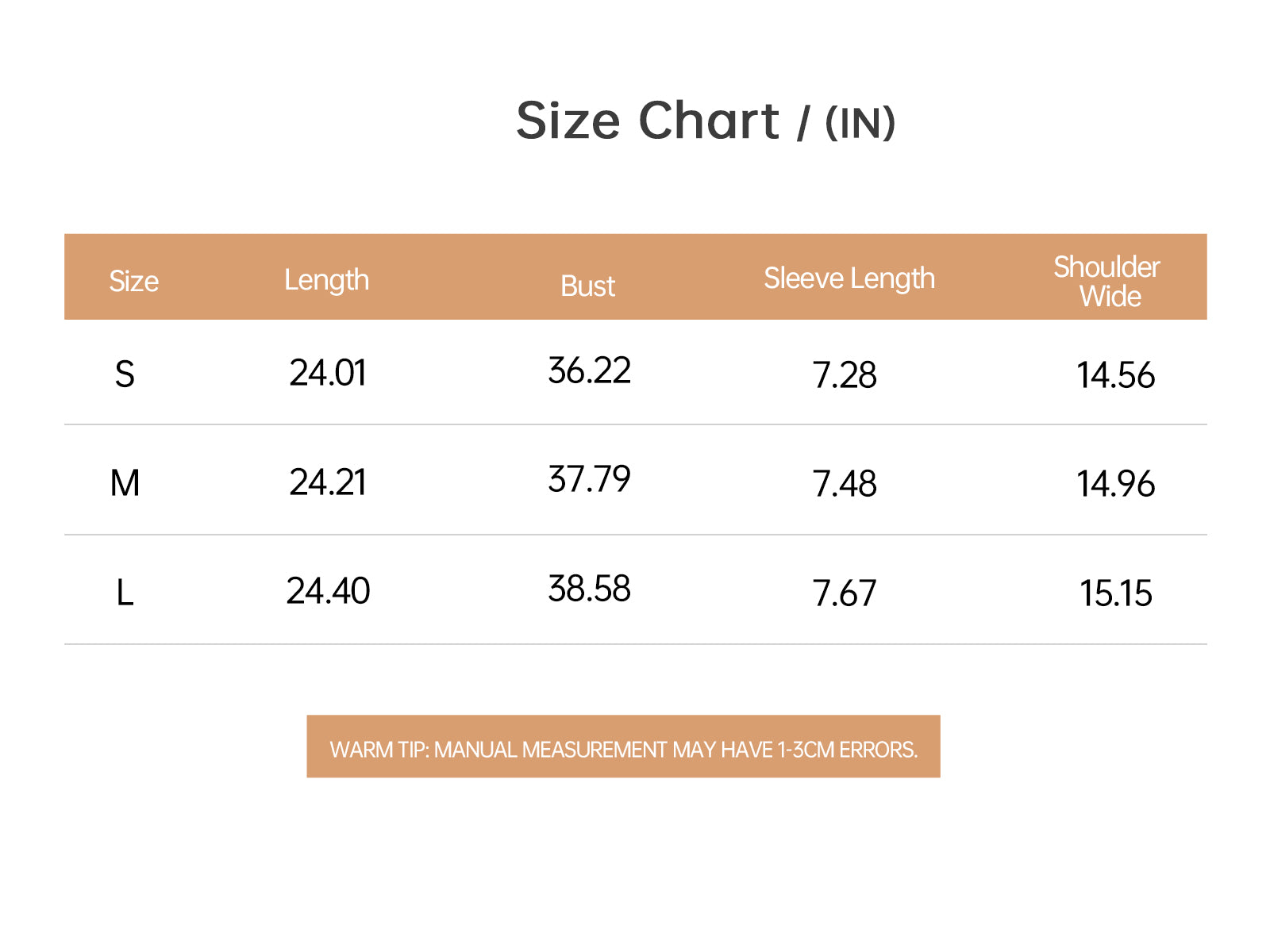Select the Size column header
This screenshot has width=1270, height=952.
(x=133, y=281)
